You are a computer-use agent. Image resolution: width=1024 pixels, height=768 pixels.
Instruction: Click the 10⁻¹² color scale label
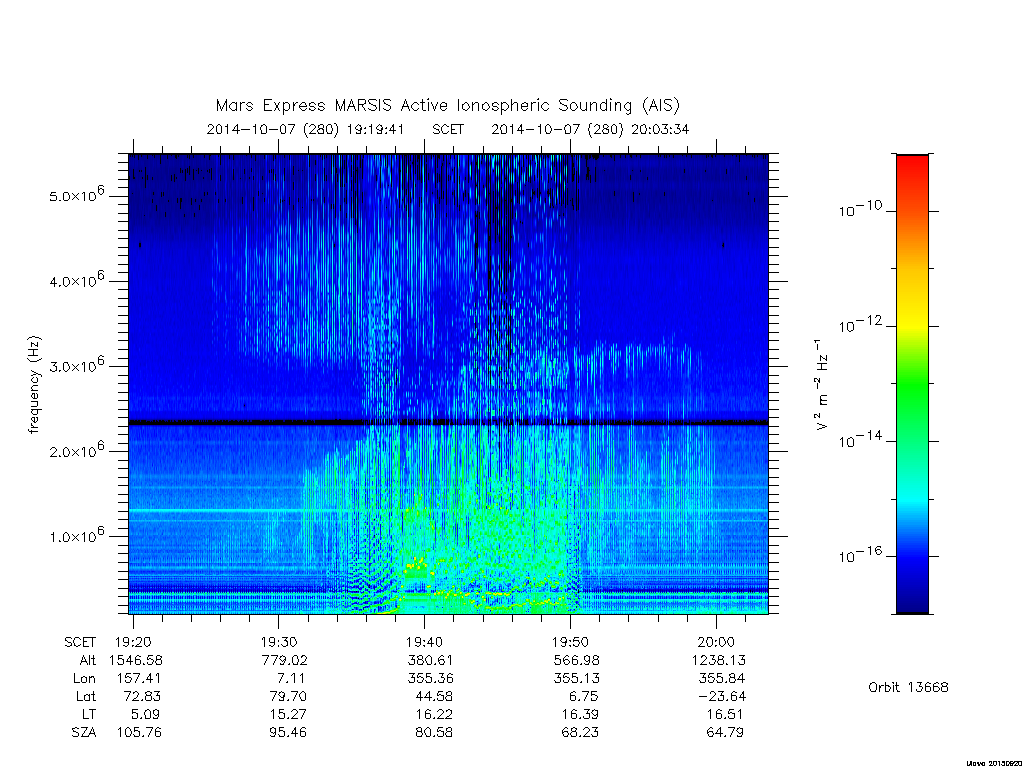859,324
